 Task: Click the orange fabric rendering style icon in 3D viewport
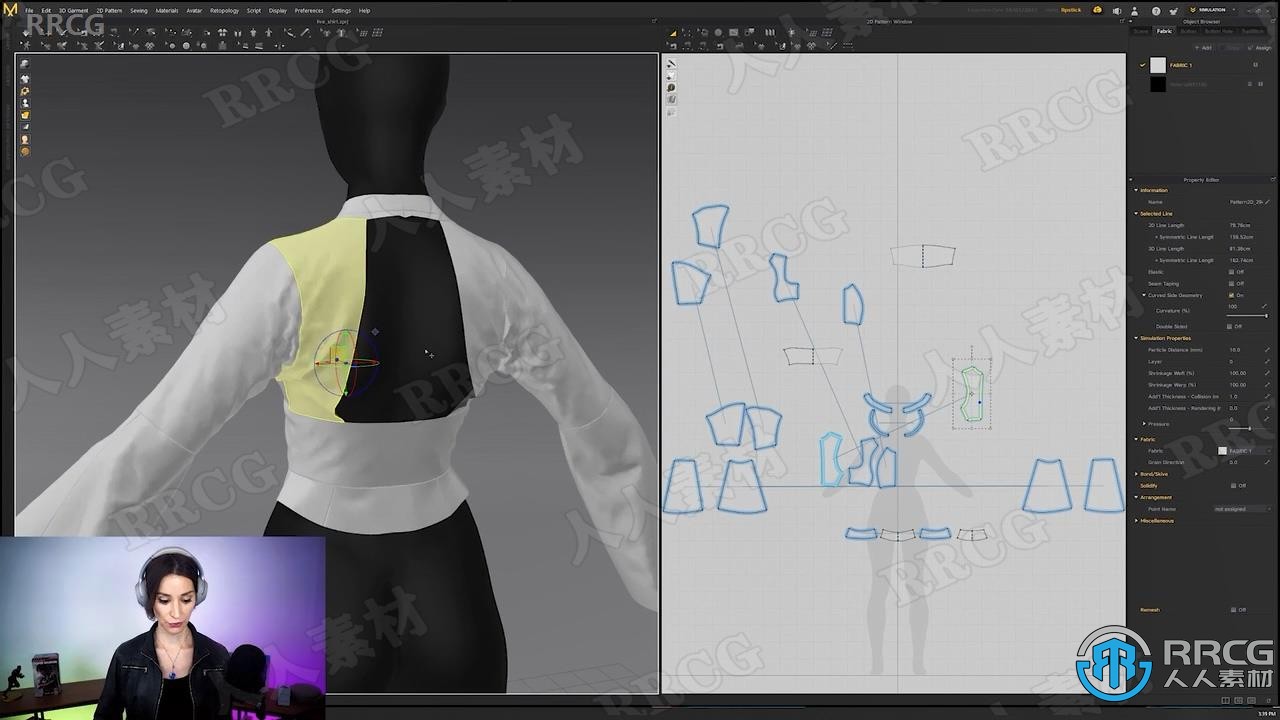(x=25, y=115)
